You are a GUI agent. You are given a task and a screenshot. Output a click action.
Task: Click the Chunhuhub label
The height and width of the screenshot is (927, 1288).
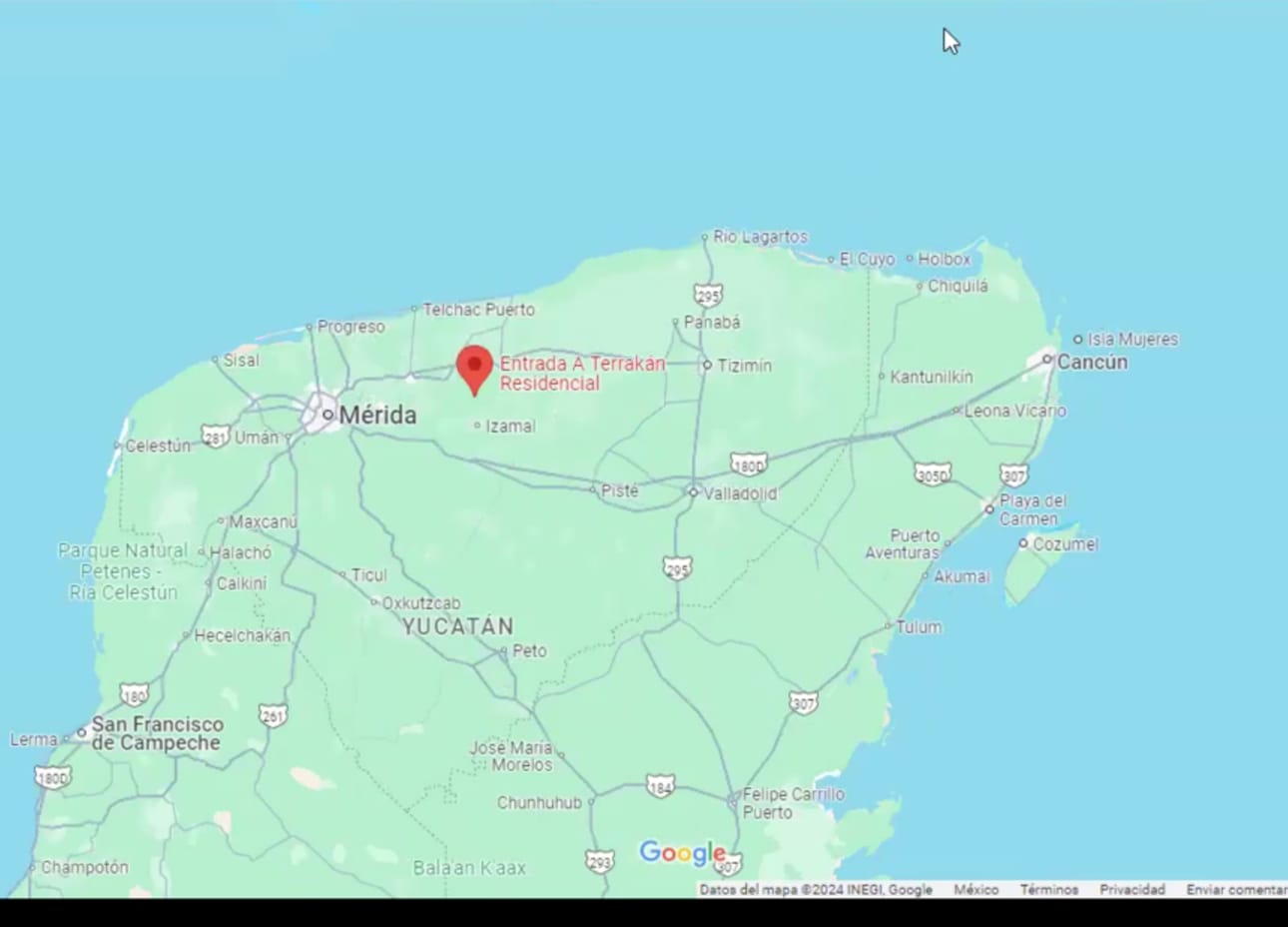(x=539, y=802)
